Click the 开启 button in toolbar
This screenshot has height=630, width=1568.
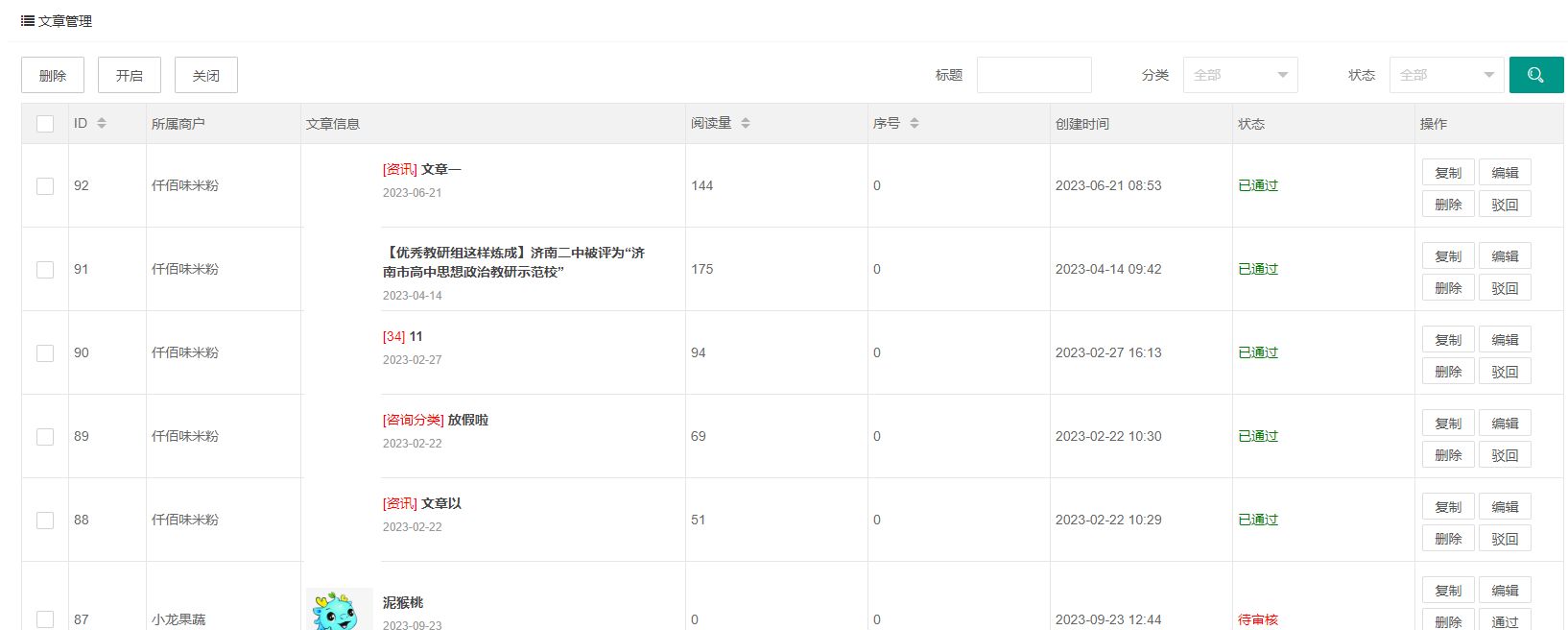(x=130, y=76)
